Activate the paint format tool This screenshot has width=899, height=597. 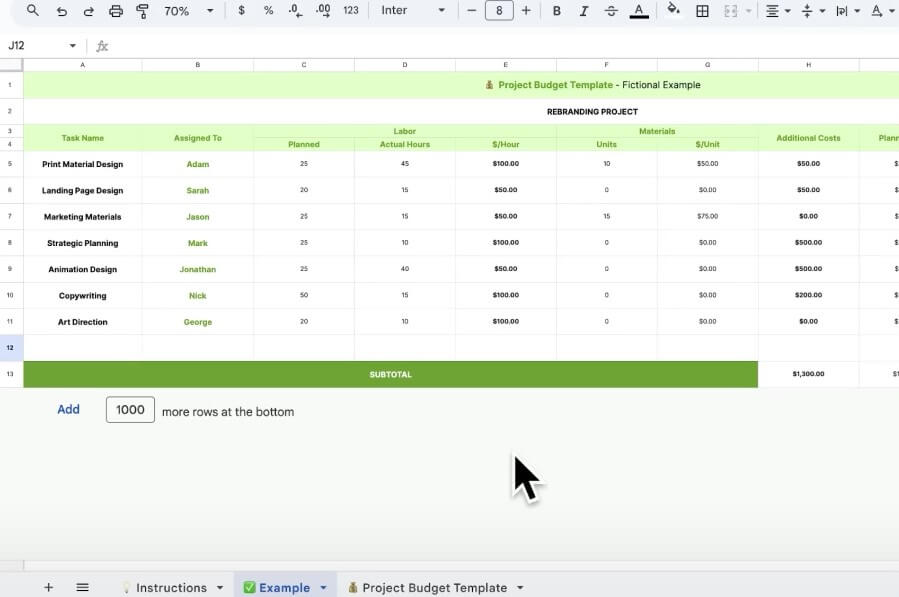click(x=142, y=11)
